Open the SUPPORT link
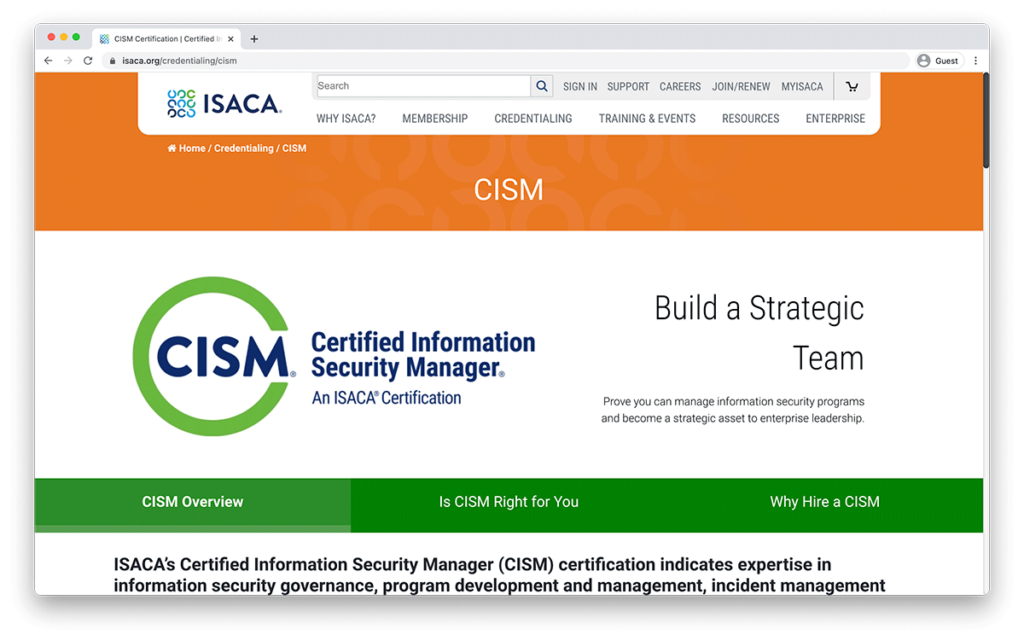Image resolution: width=1024 pixels, height=641 pixels. pyautogui.click(x=628, y=86)
